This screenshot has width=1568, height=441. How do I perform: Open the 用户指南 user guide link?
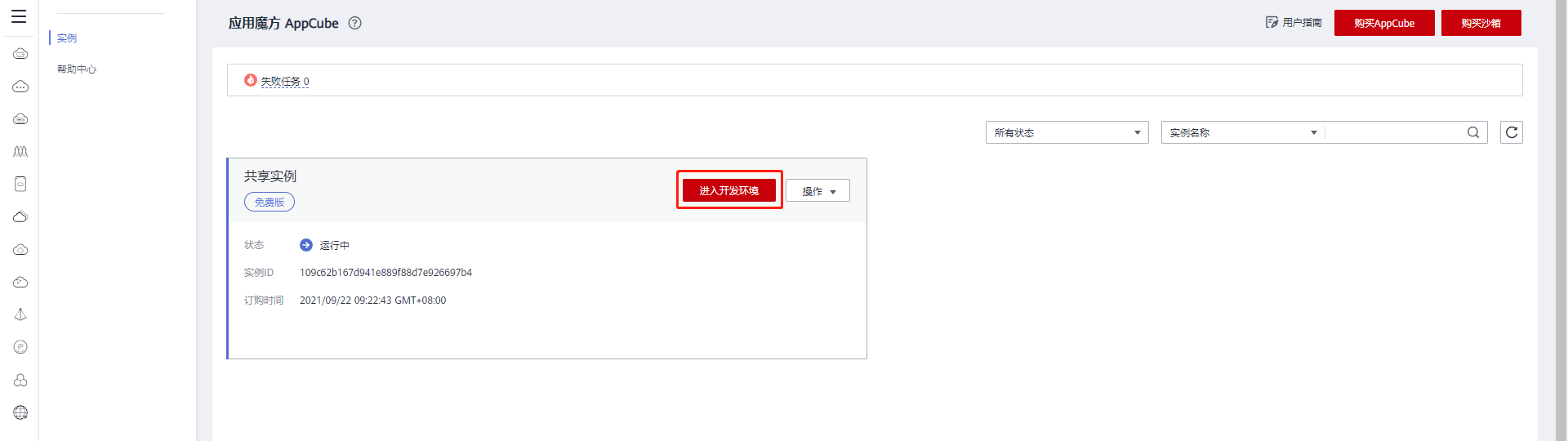[1294, 23]
